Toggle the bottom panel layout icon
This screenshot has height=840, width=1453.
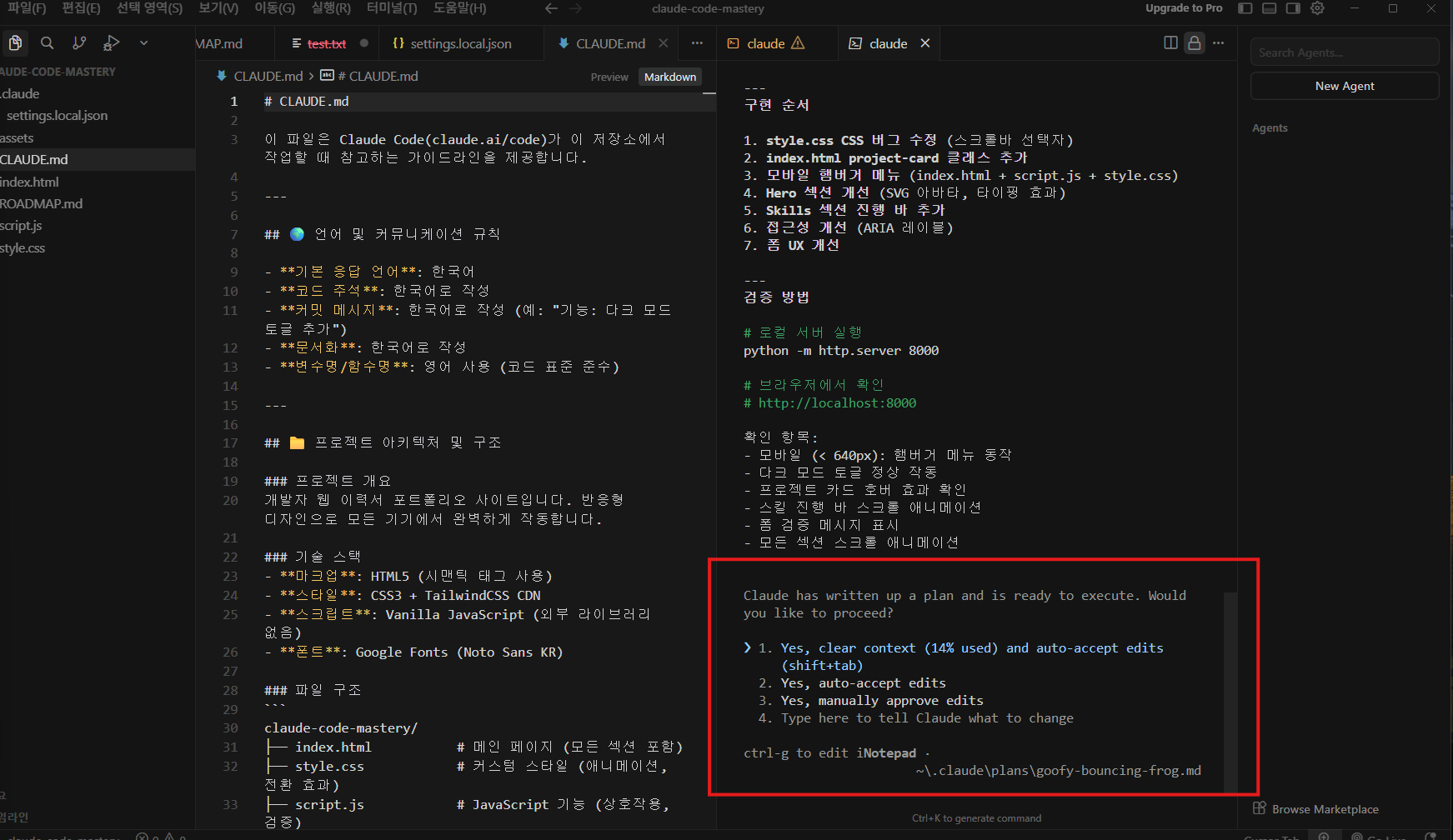point(1270,8)
